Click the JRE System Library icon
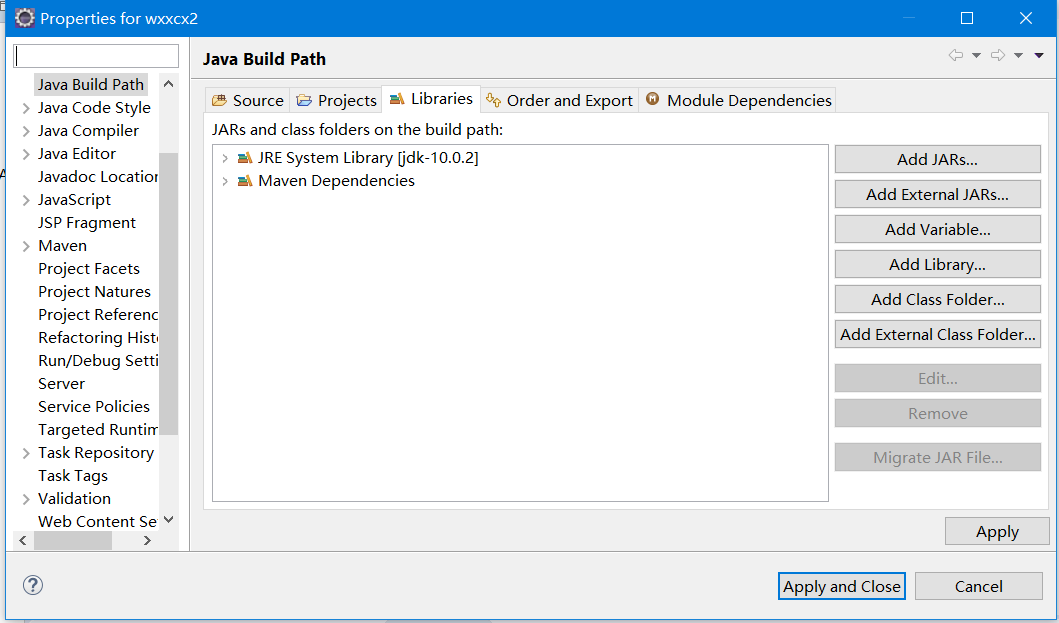 coord(244,158)
